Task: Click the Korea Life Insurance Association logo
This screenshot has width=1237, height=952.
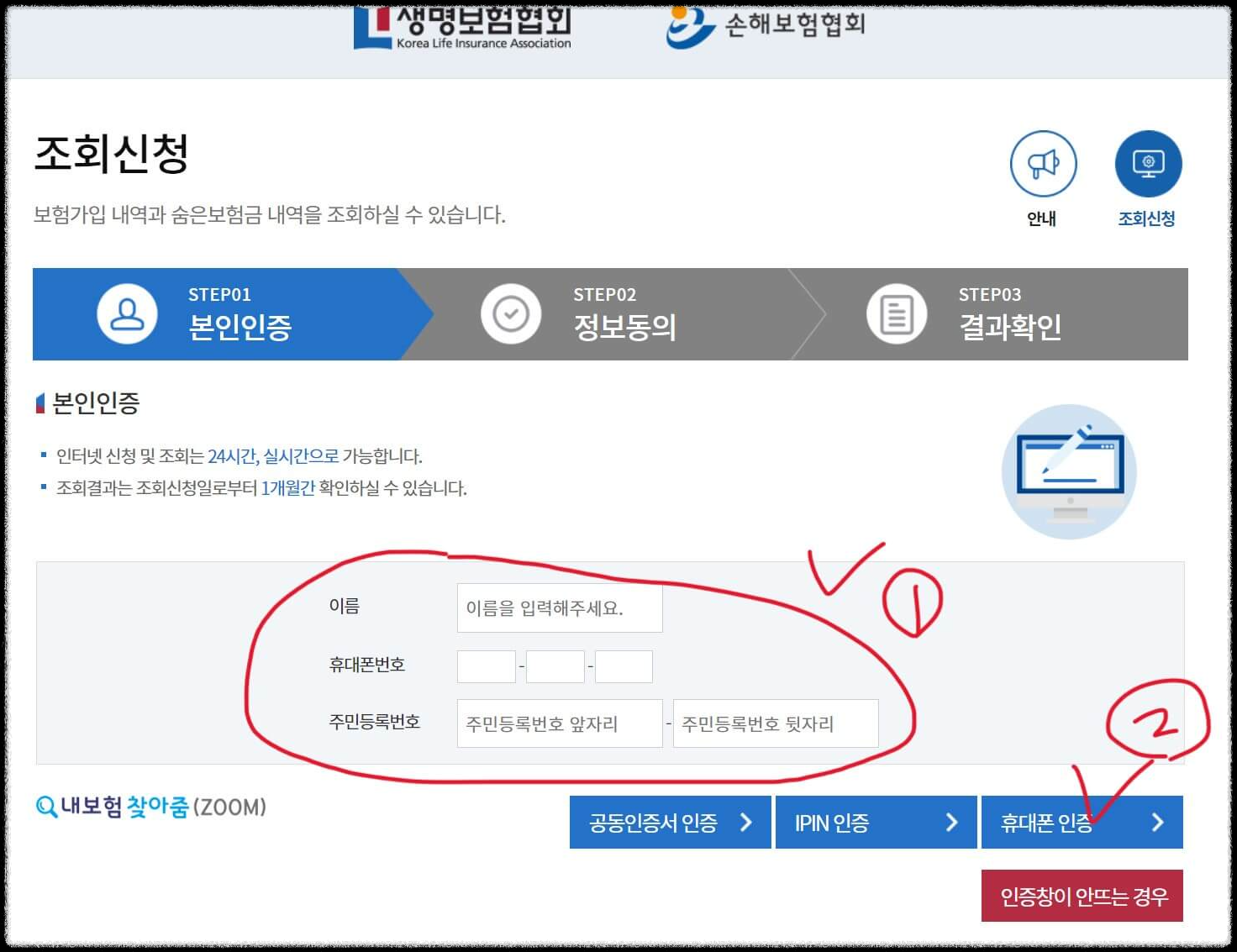Action: pyautogui.click(x=463, y=25)
